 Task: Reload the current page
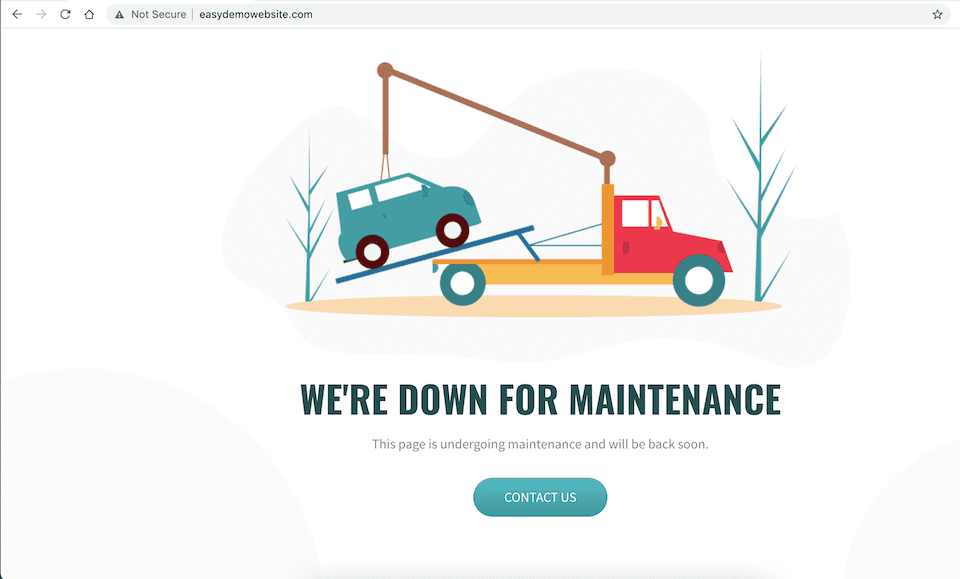coord(66,14)
